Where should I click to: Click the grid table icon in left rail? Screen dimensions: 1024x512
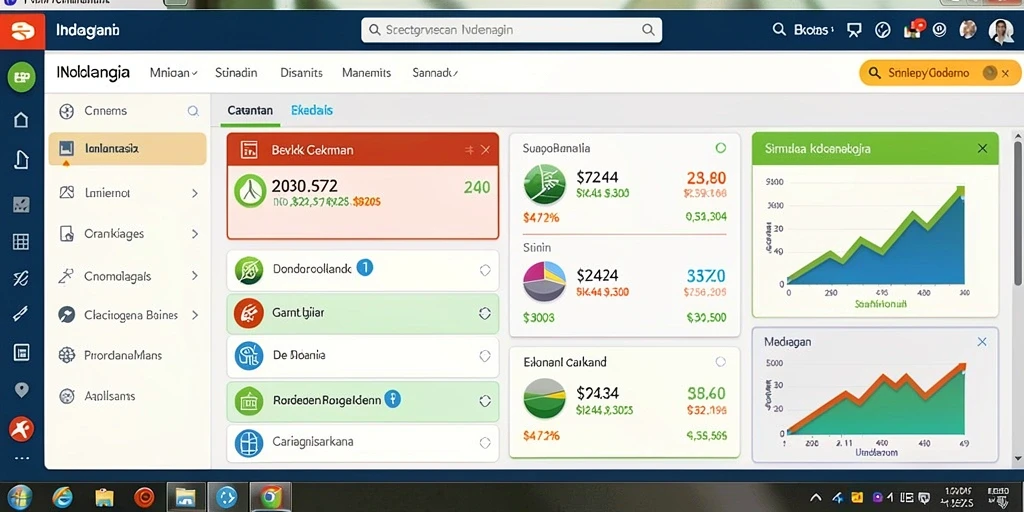21,242
